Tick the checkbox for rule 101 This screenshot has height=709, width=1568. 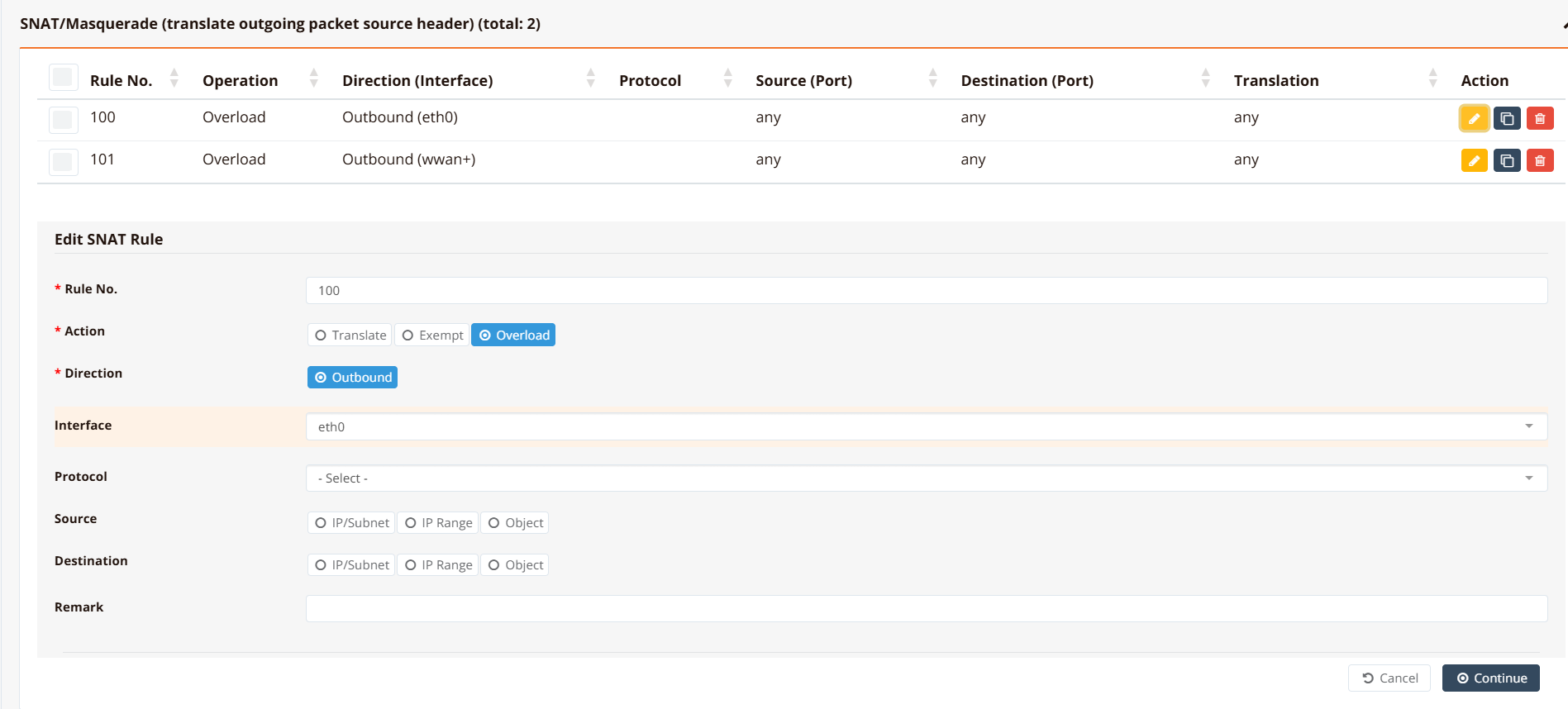[63, 162]
